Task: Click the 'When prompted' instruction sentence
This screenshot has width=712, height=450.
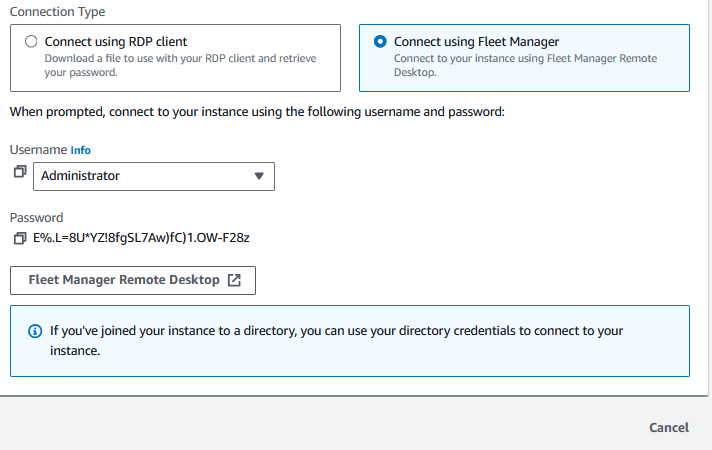Action: (257, 112)
